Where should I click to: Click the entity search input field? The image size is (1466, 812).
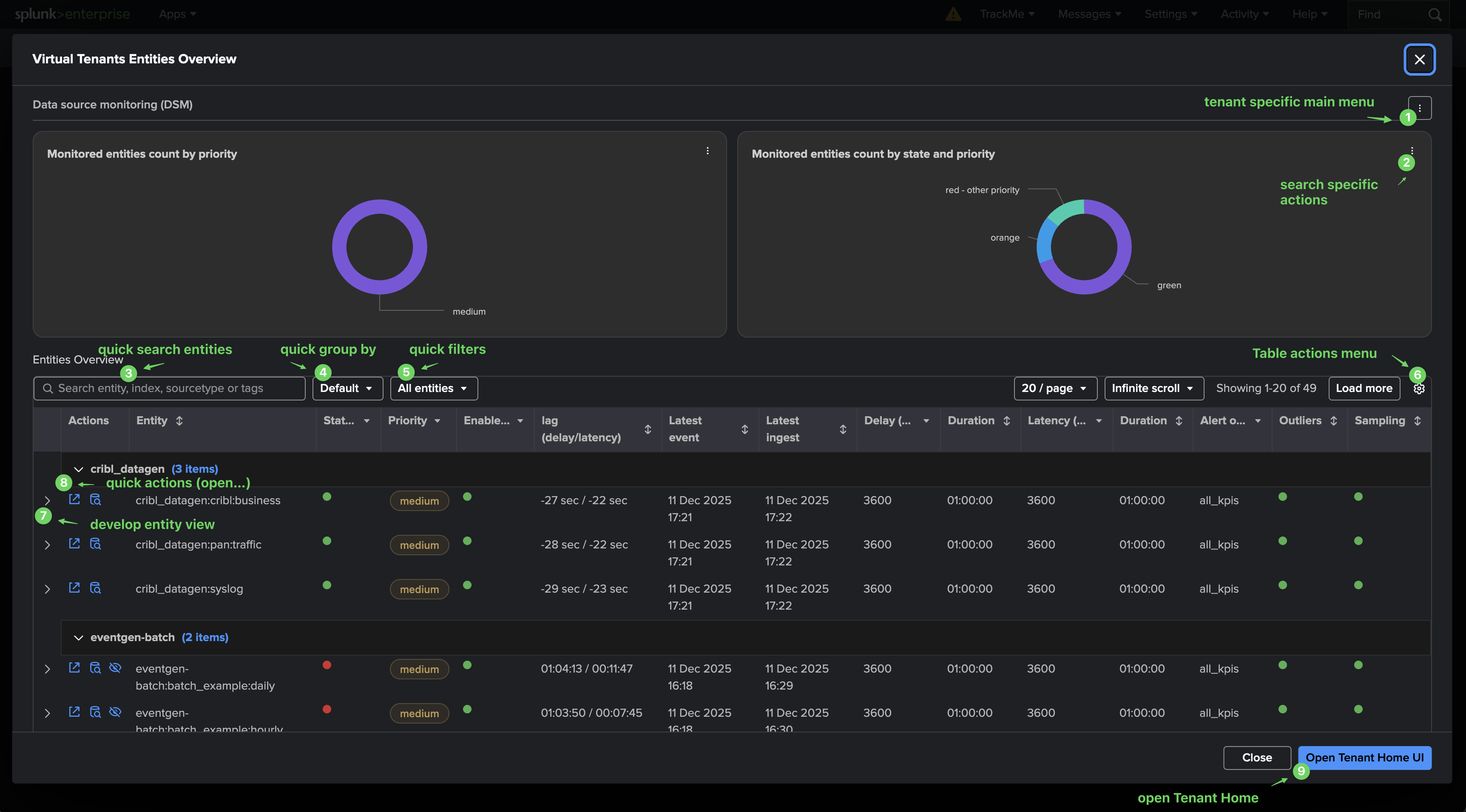(x=171, y=388)
